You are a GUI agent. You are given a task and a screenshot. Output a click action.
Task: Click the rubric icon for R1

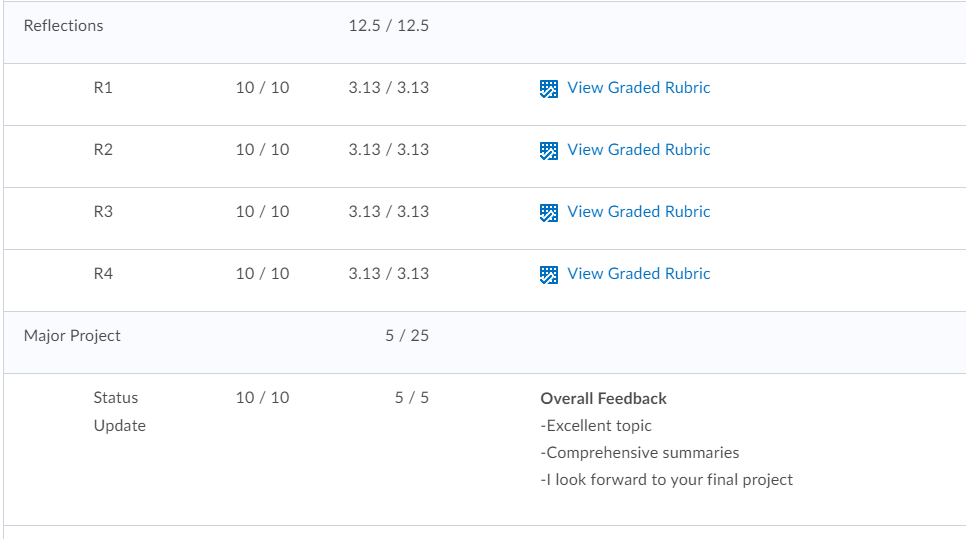coord(549,89)
